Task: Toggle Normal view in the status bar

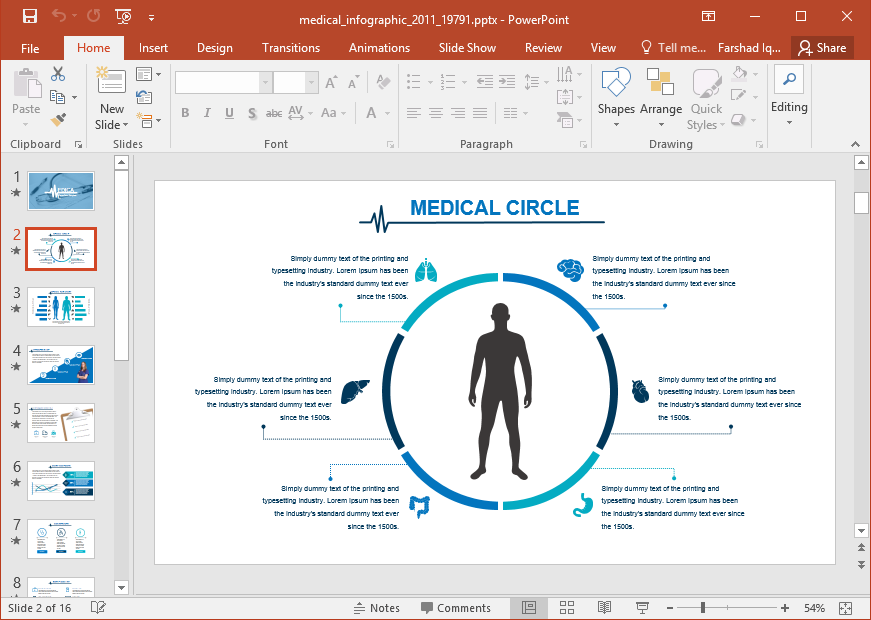Action: [529, 608]
